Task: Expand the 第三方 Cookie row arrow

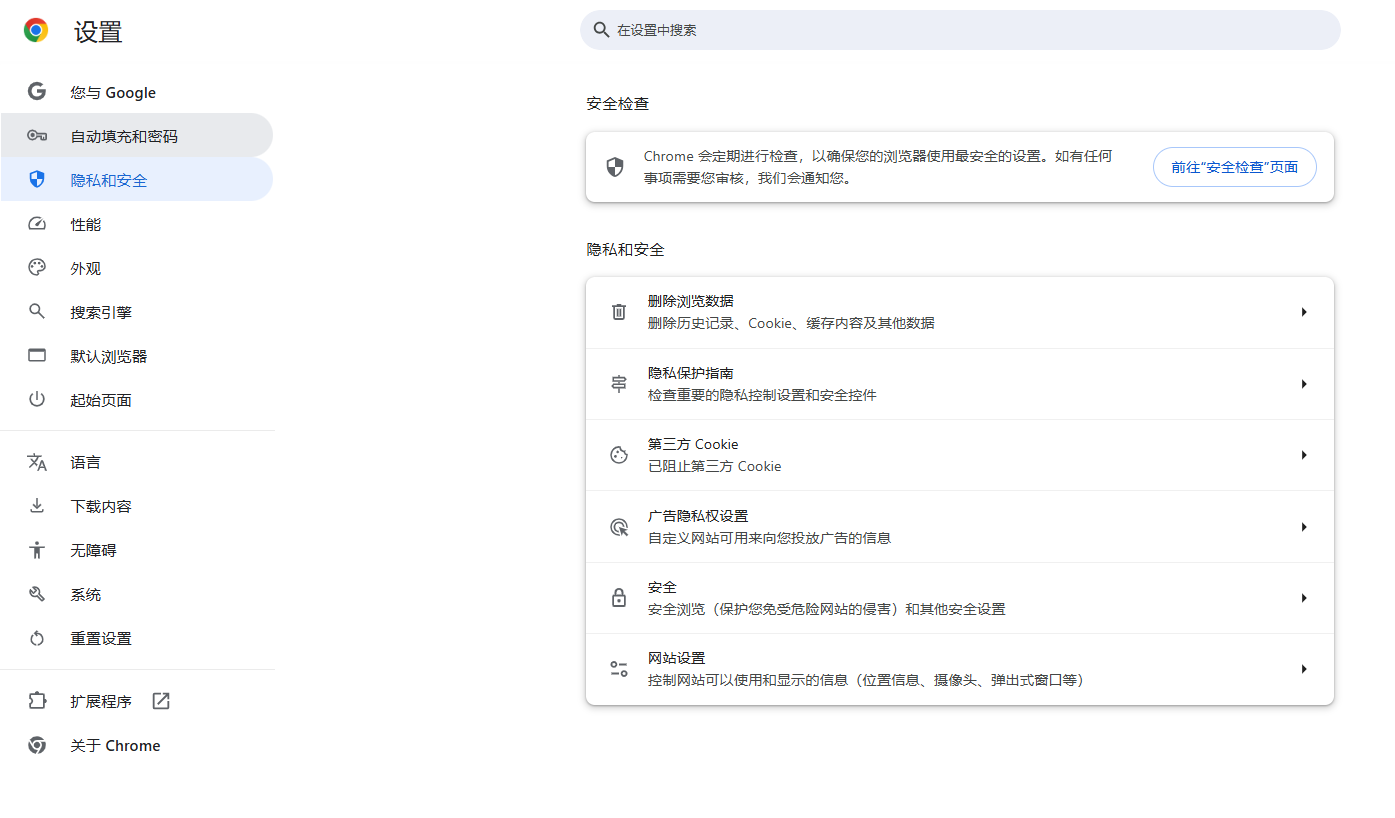Action: [1304, 455]
